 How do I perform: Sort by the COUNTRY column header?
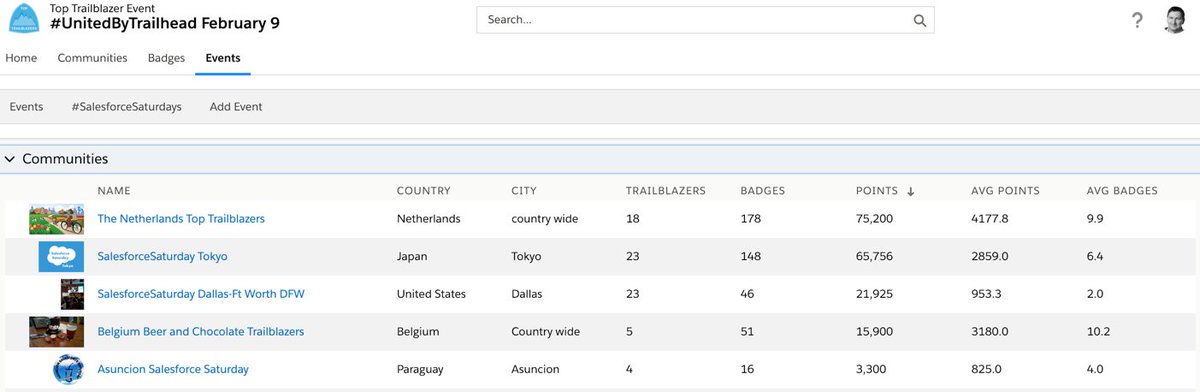pyautogui.click(x=424, y=191)
